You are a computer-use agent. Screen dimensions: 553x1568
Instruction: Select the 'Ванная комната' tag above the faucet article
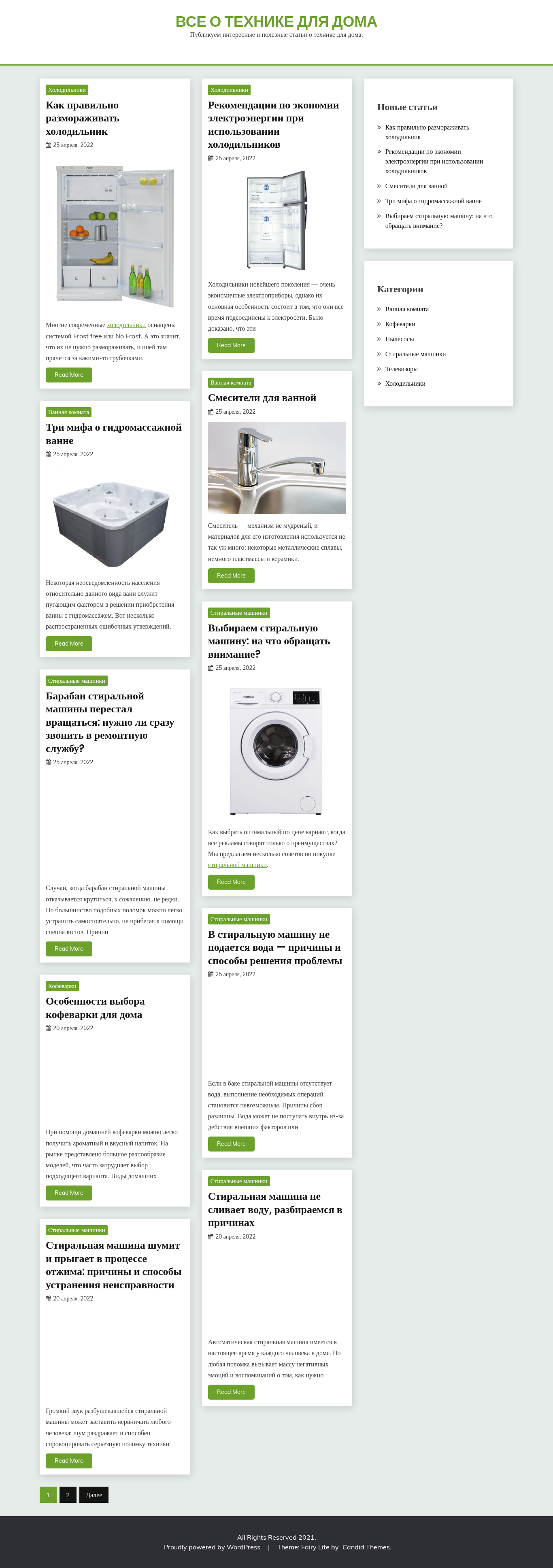tap(231, 383)
